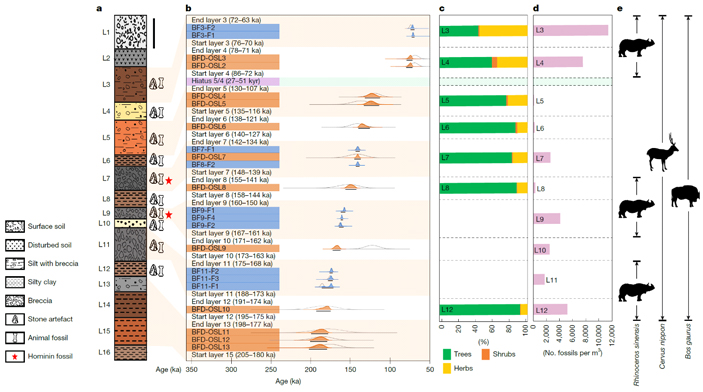
Task: Click the pink L4 fossil density bar
Action: (x=558, y=62)
